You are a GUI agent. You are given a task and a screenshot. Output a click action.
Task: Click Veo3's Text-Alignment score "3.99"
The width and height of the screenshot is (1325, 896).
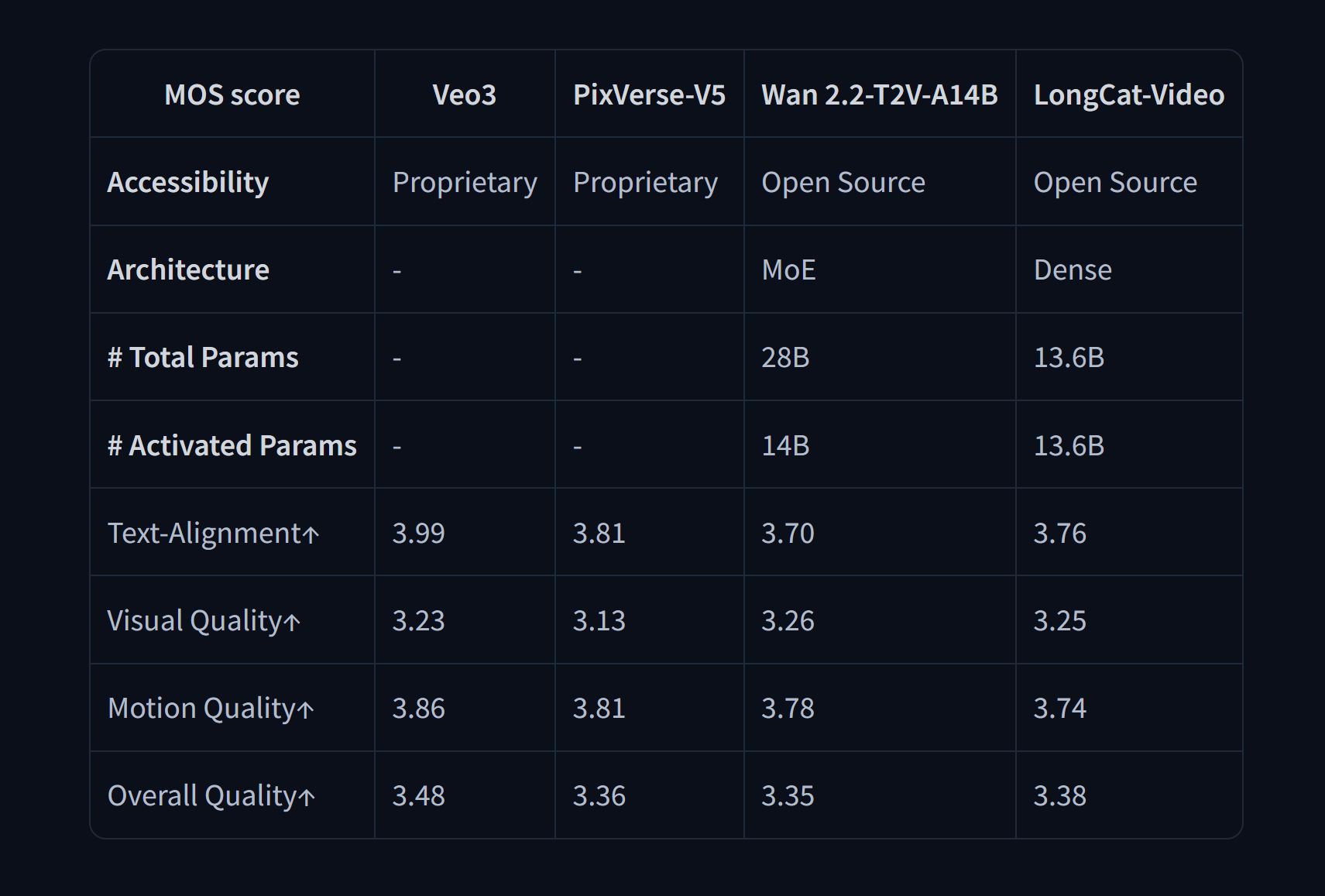pyautogui.click(x=418, y=533)
